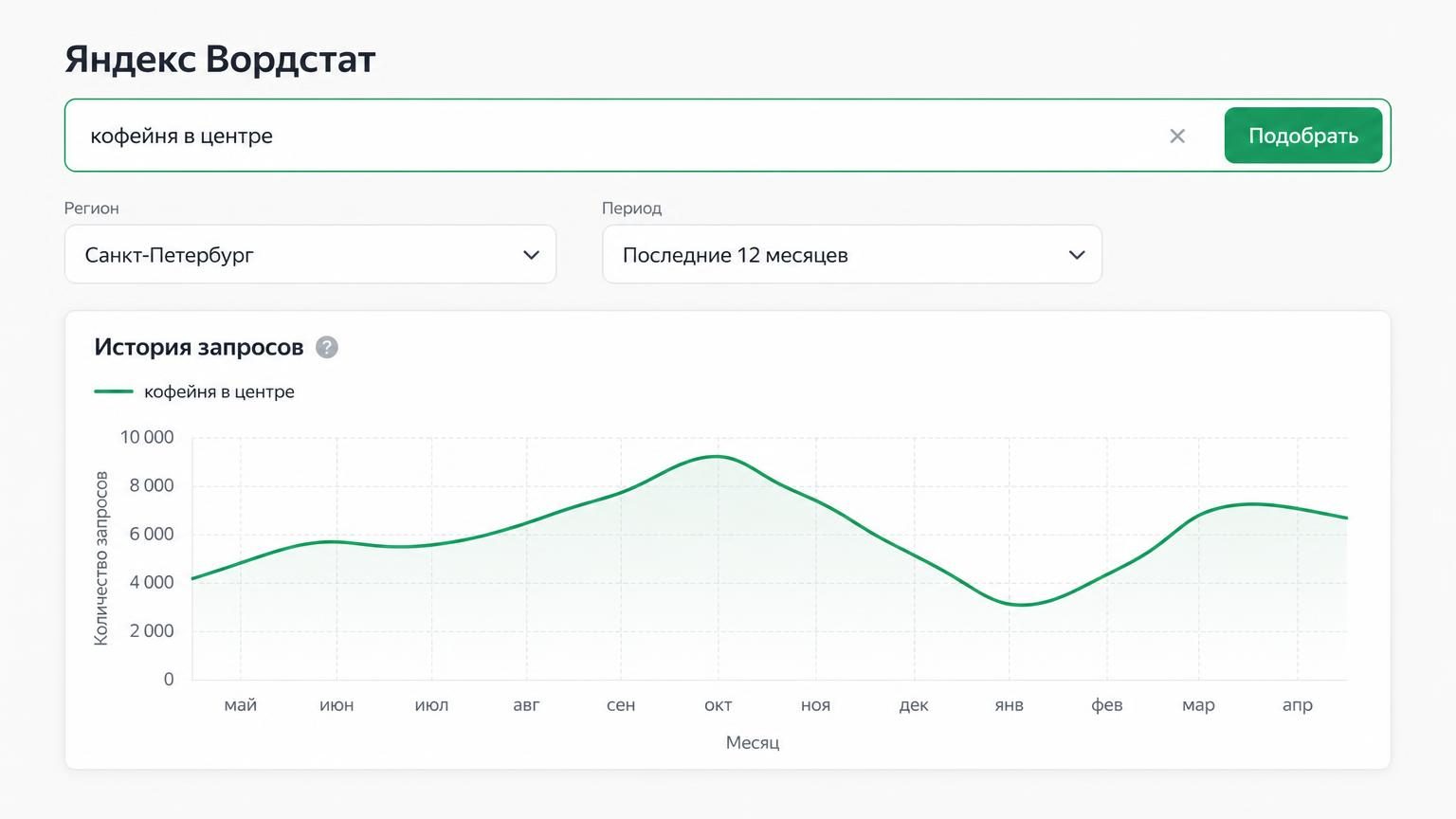Click the Количество запросов axis title
The height and width of the screenshot is (819, 1456).
101,558
